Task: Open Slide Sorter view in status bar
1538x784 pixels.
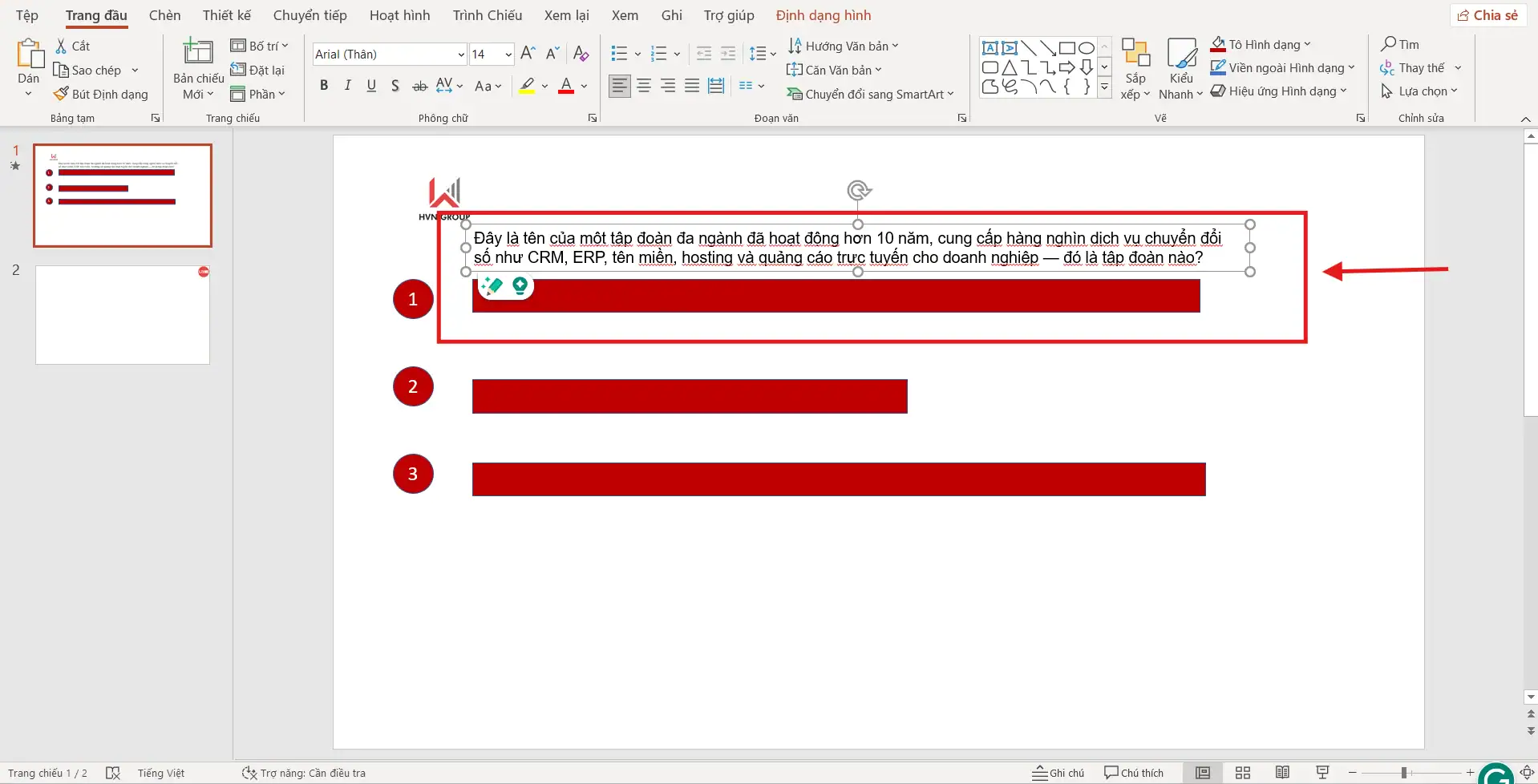Action: point(1242,773)
